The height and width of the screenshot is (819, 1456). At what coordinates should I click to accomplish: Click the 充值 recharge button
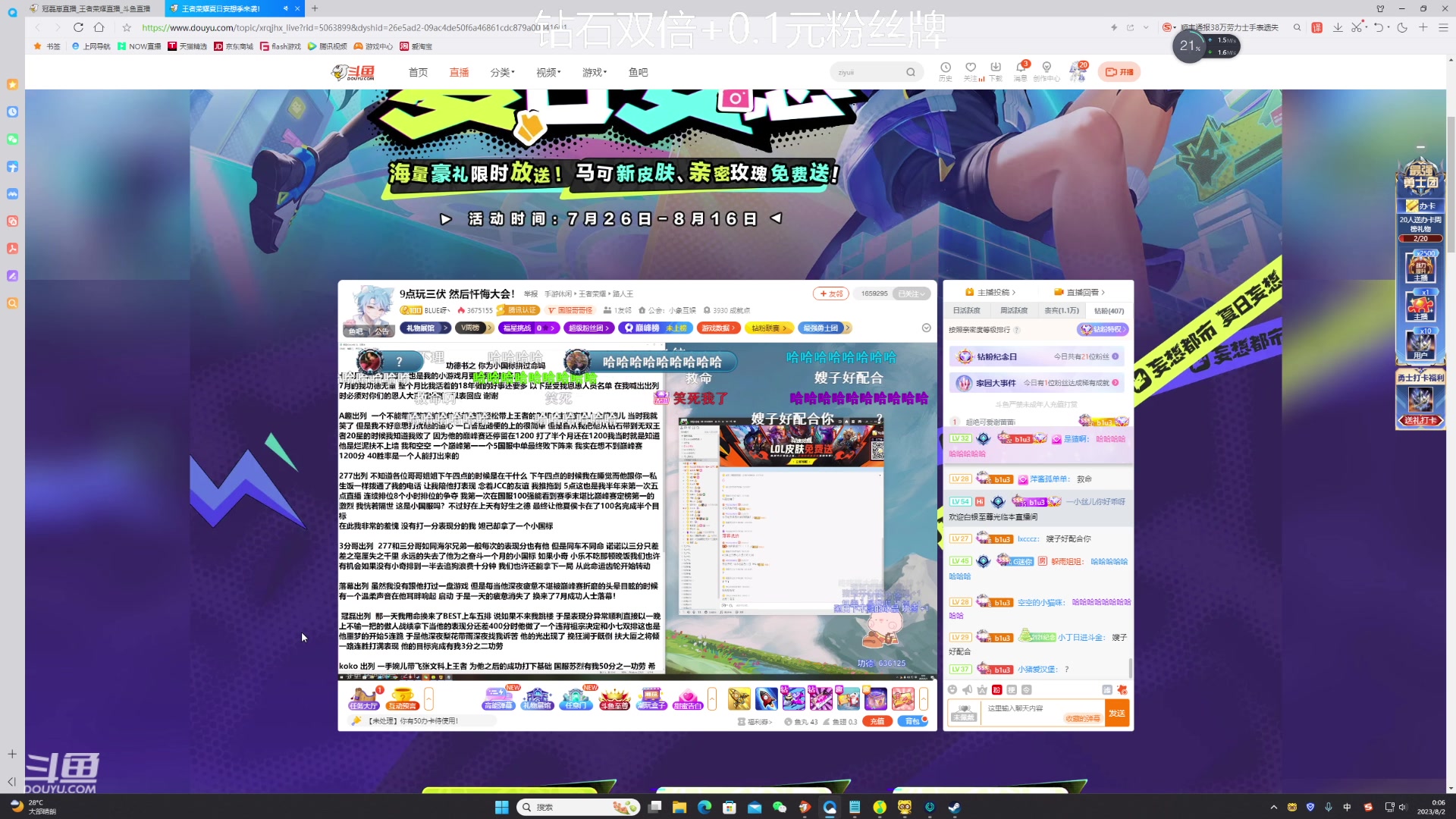[877, 721]
